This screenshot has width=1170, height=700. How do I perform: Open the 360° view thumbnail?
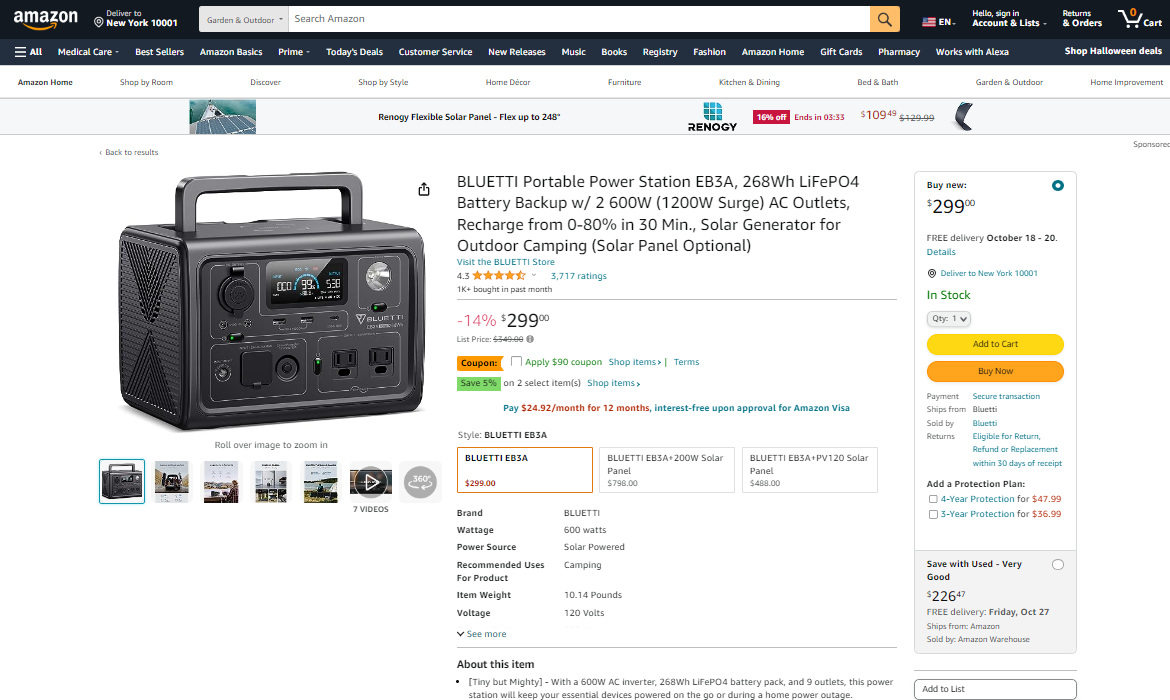[x=420, y=481]
